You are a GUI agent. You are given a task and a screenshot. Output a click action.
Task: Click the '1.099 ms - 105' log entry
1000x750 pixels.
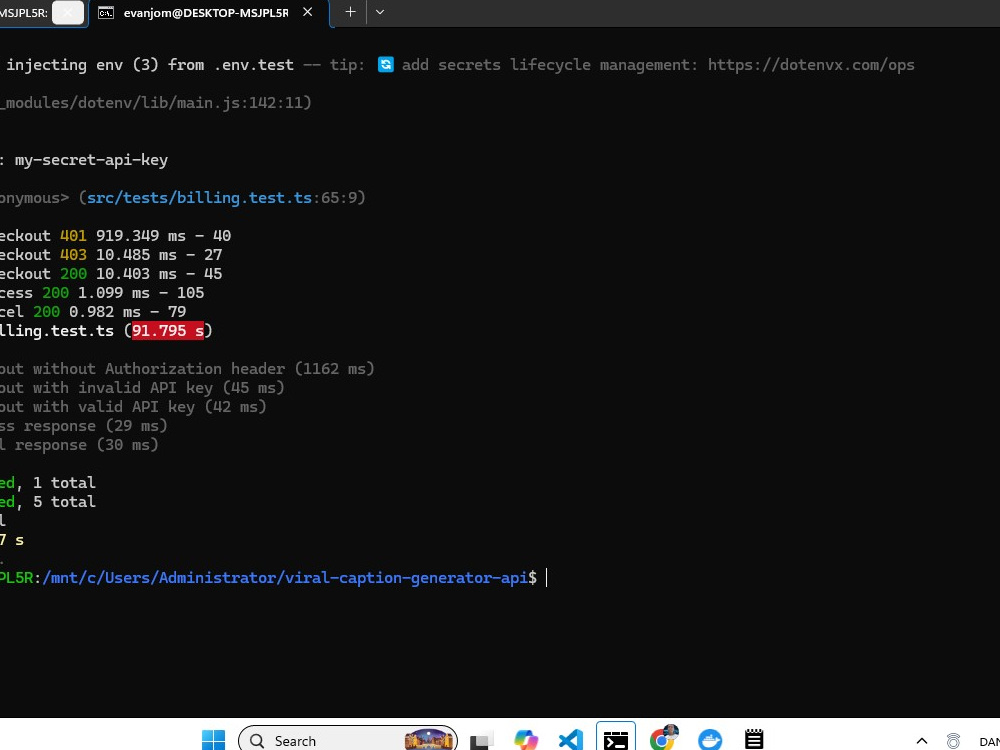pos(141,293)
